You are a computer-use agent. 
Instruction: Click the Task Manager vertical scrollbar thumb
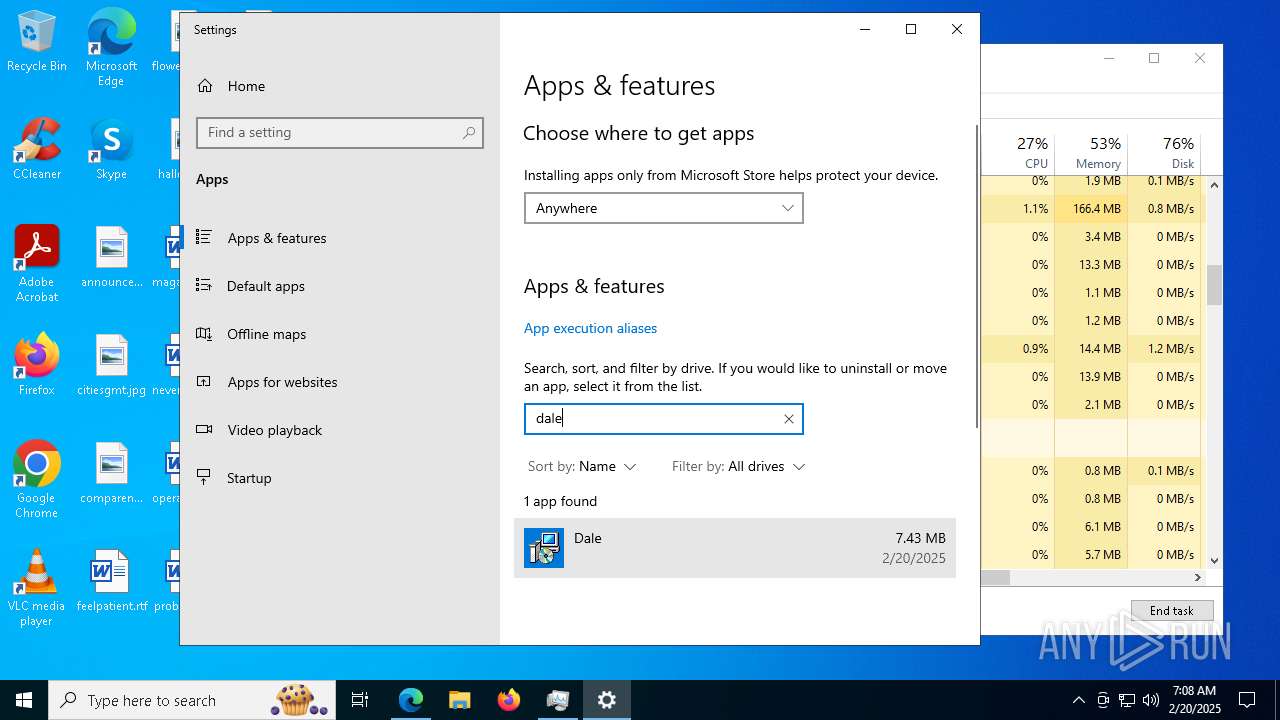click(x=1214, y=285)
